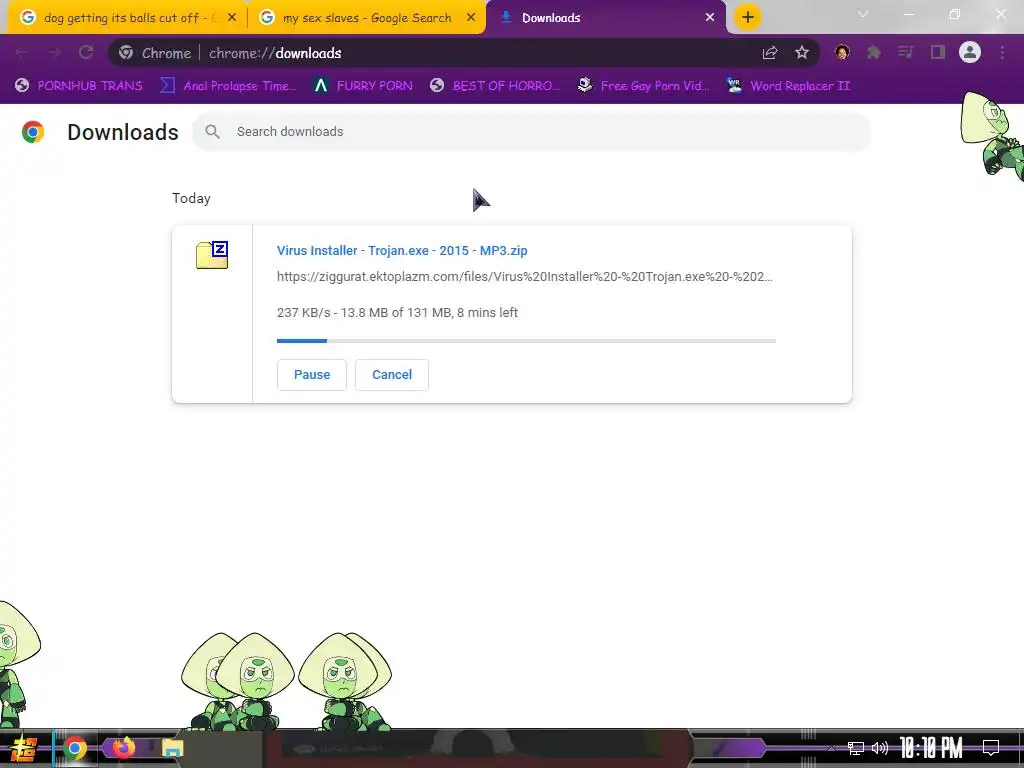This screenshot has width=1024, height=768.
Task: Expand the hidden system tray icons chevron
Action: 831,748
